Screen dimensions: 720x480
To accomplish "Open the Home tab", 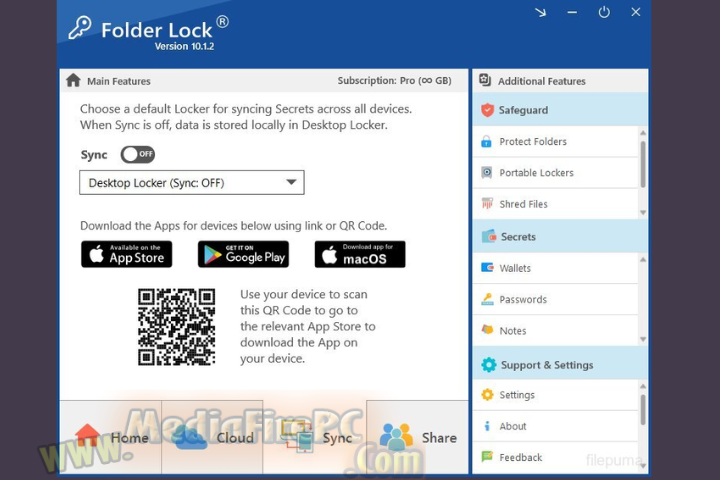I will [x=111, y=437].
